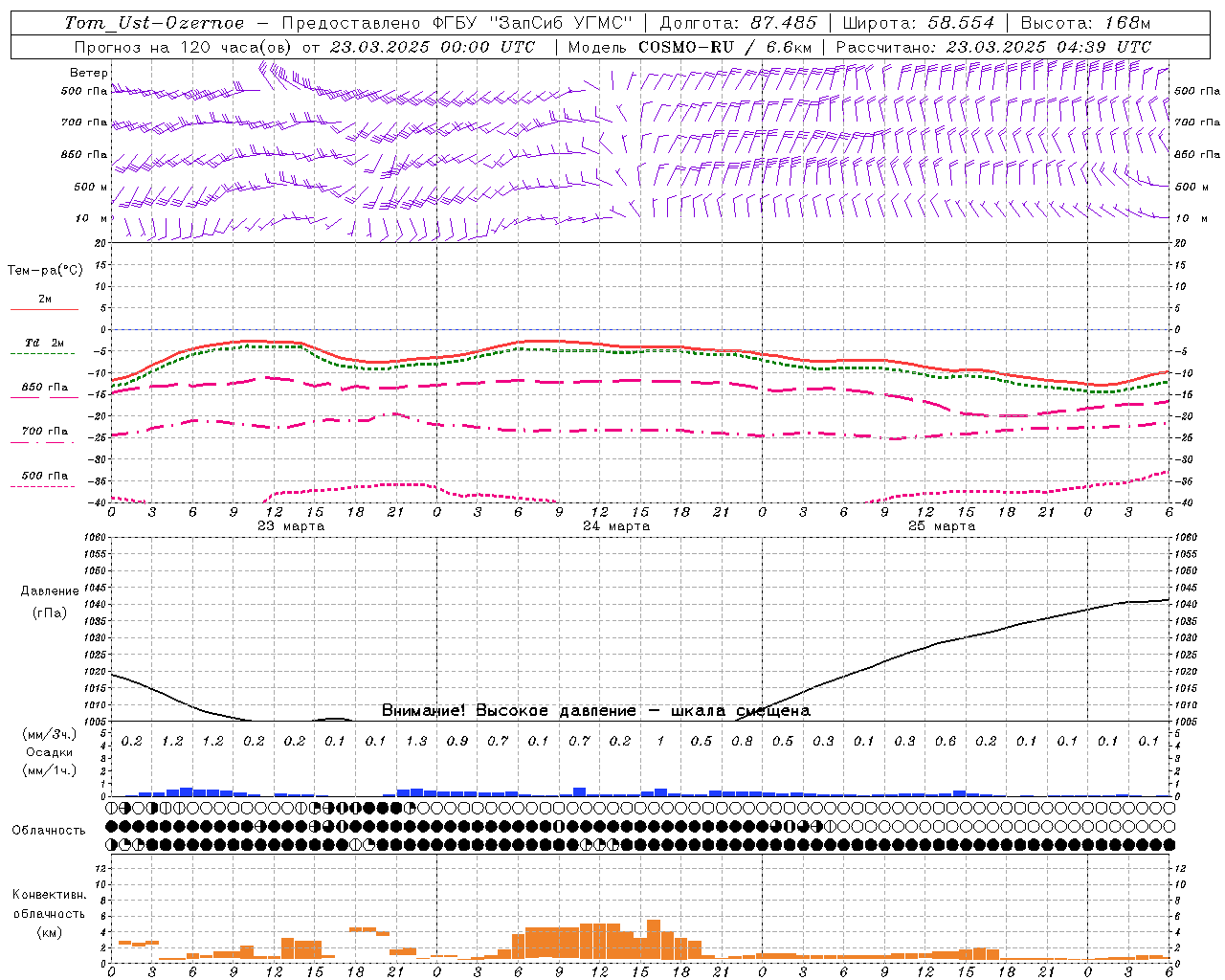
Task: Click the precipitation value 0.6
Action: (946, 741)
